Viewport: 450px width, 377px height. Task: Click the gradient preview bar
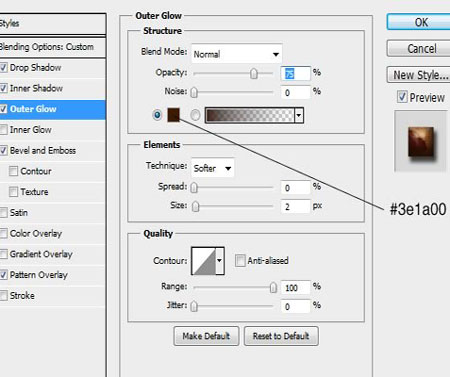[x=250, y=115]
